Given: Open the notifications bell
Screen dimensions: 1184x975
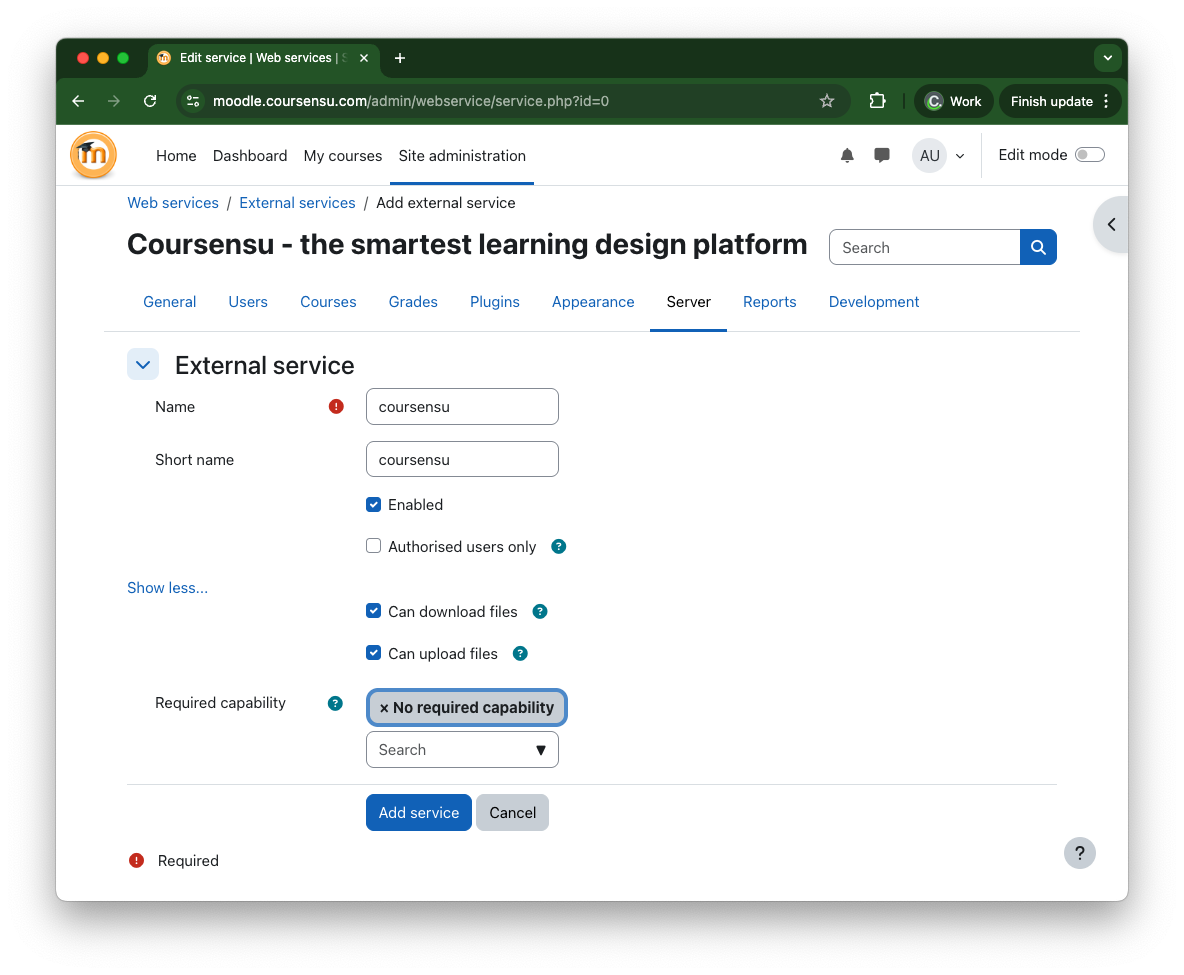Looking at the screenshot, I should coord(847,156).
